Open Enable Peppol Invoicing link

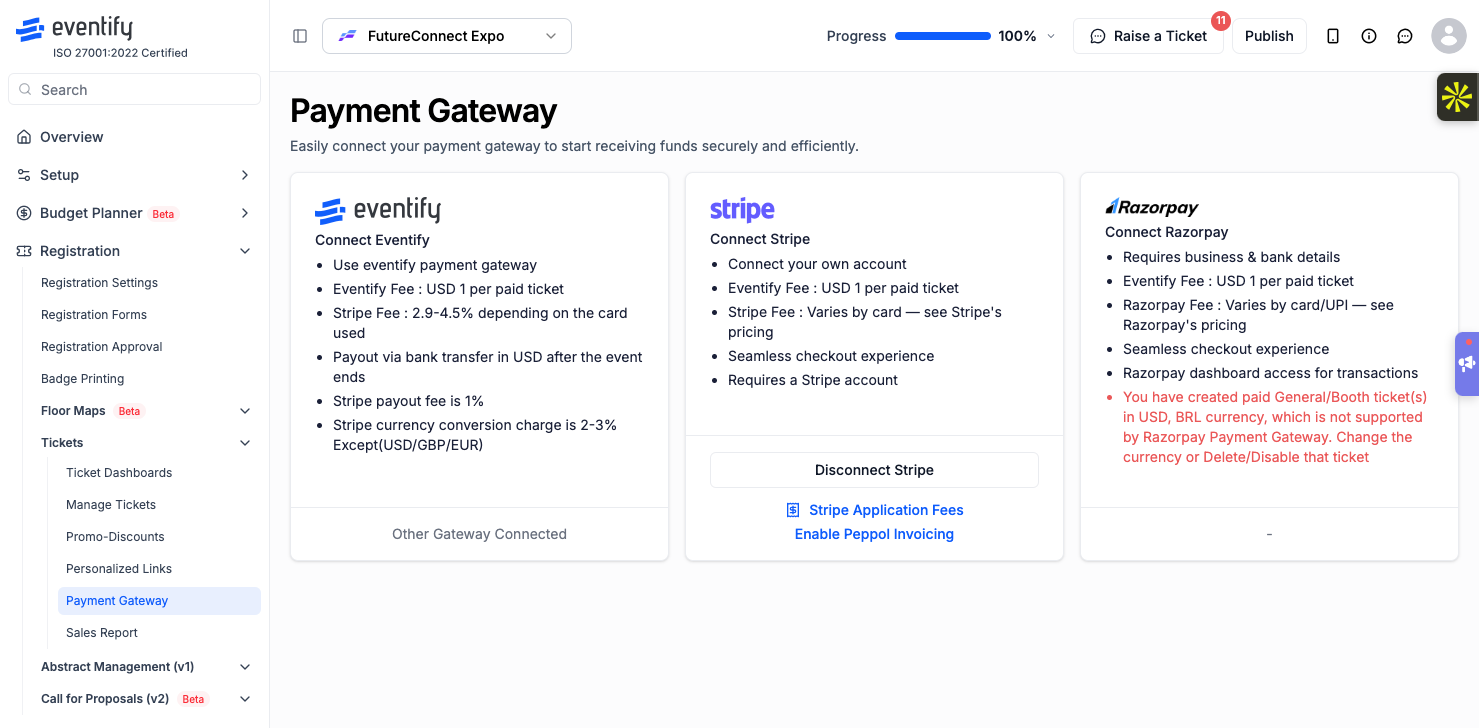coord(874,534)
